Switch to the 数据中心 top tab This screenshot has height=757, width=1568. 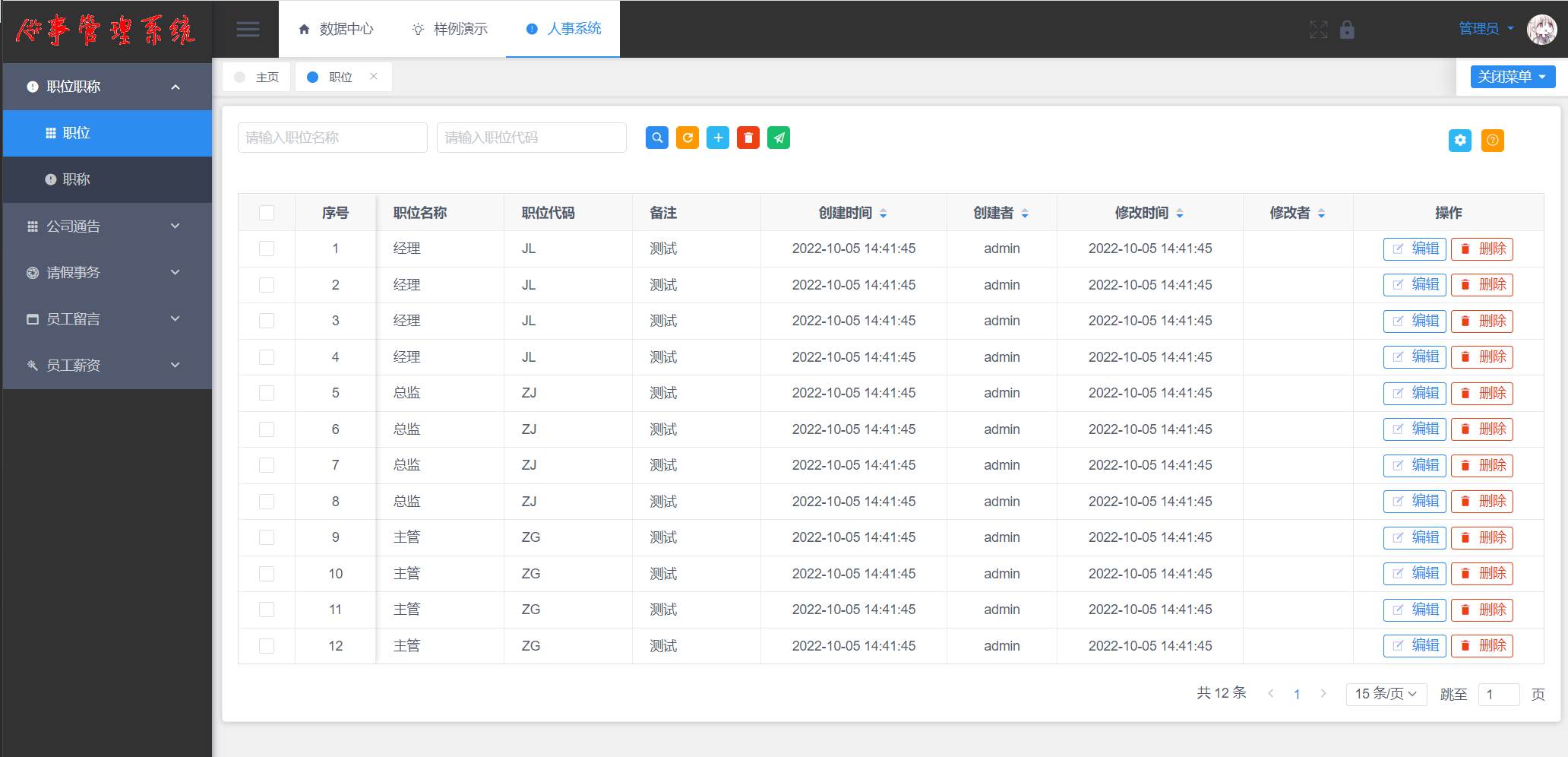coord(336,29)
